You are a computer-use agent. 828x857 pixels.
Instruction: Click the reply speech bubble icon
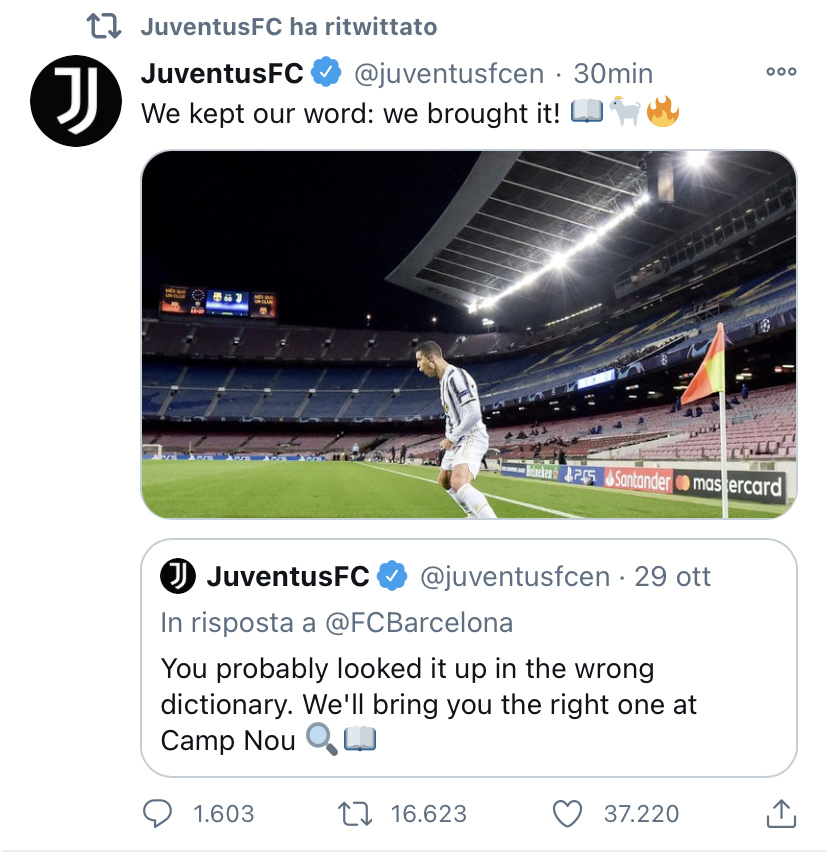(157, 813)
